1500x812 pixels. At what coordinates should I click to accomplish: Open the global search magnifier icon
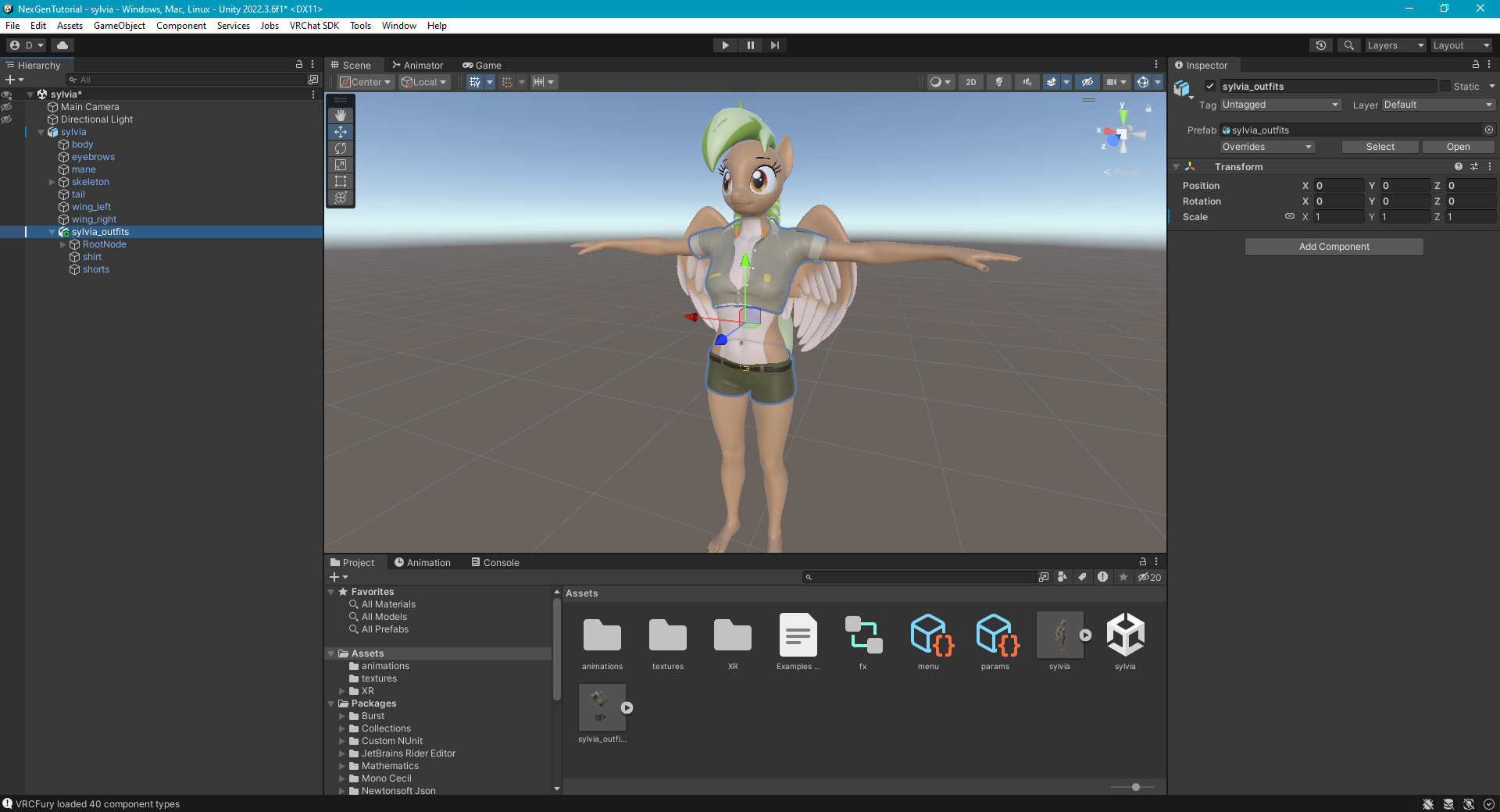pyautogui.click(x=1349, y=45)
